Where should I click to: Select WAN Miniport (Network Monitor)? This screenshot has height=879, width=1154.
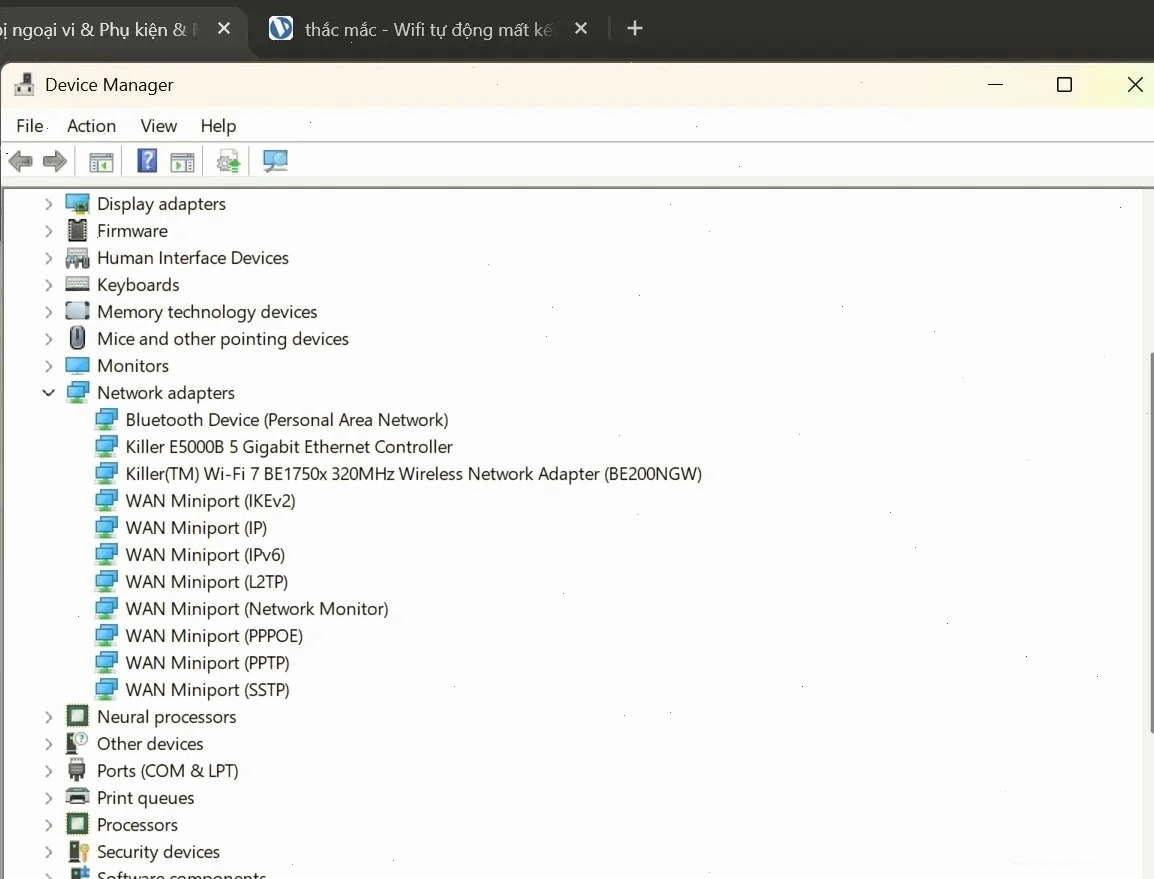pyautogui.click(x=257, y=609)
